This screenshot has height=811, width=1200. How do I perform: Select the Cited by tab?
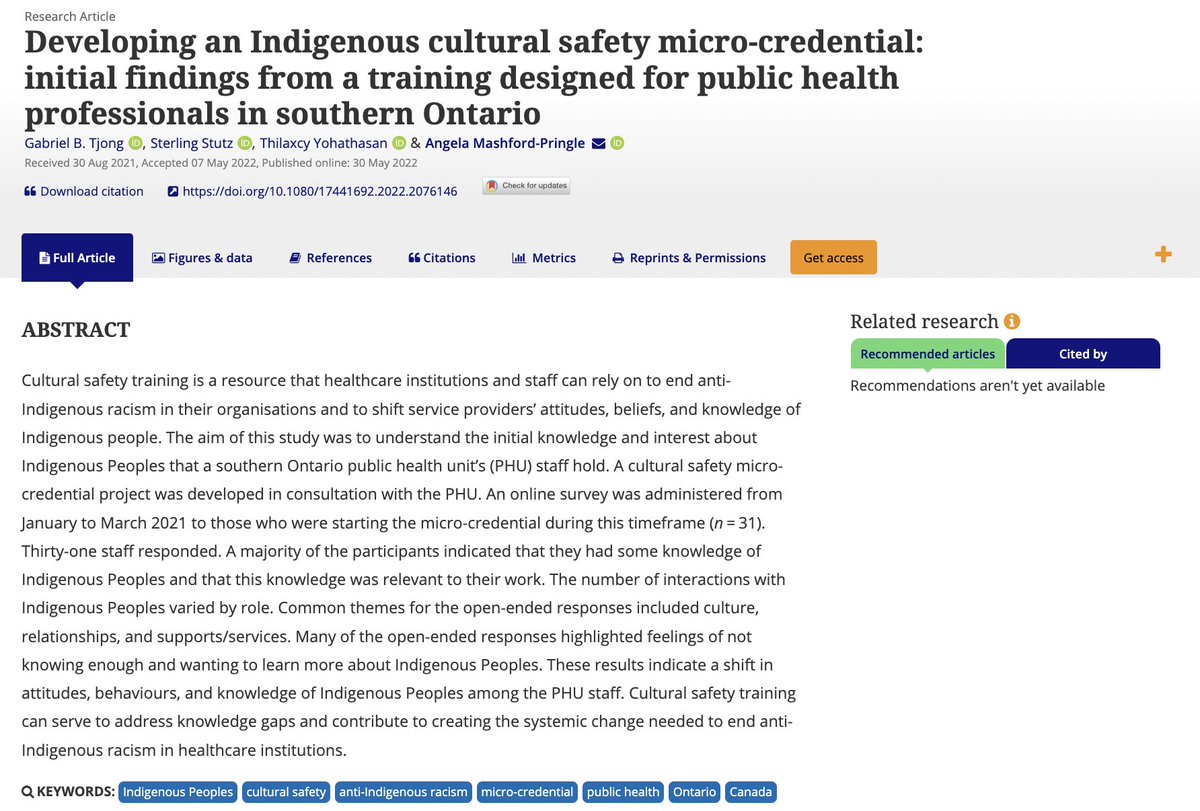(1083, 354)
